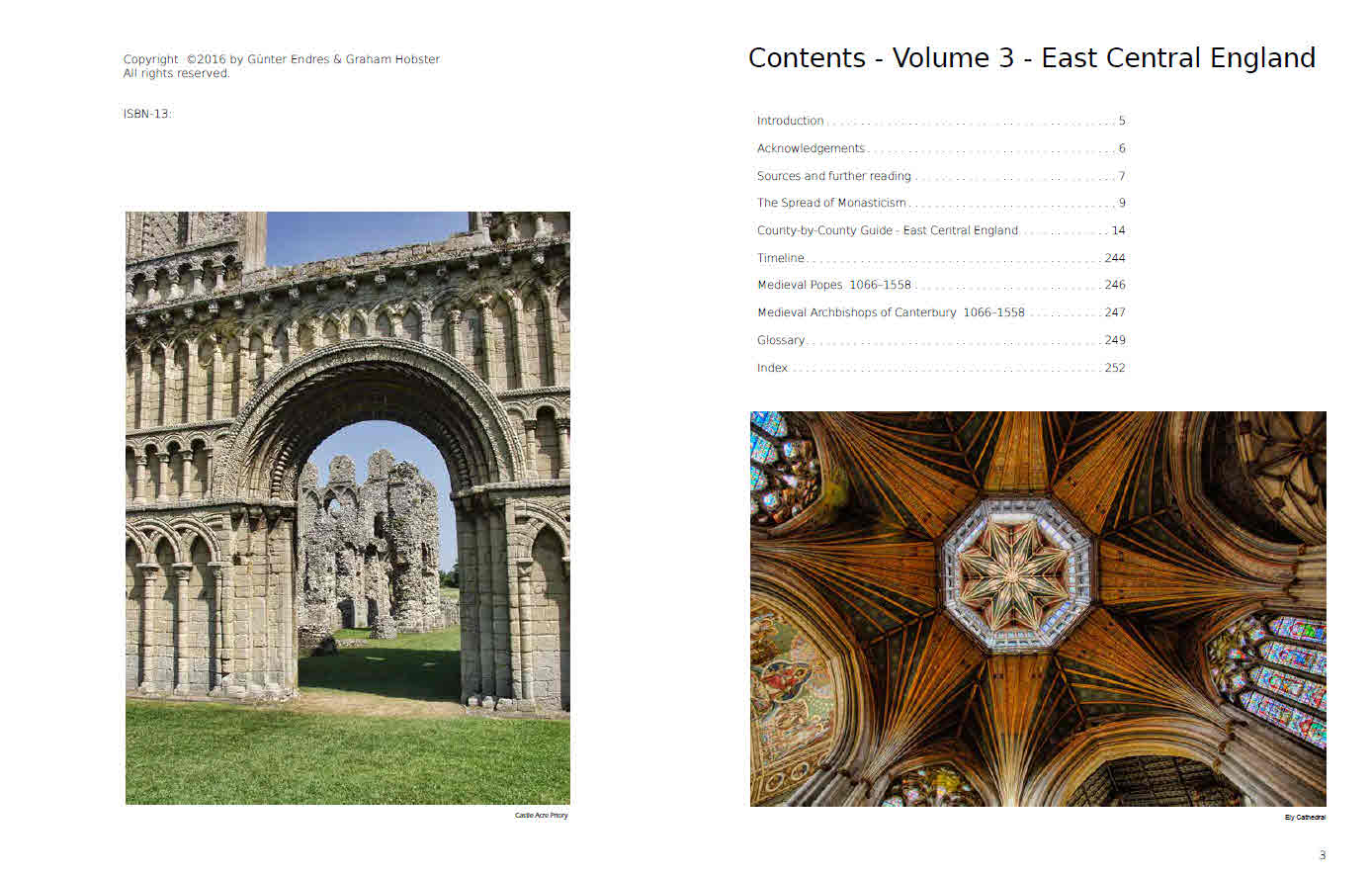The height and width of the screenshot is (877, 1372).
Task: Open the Introduction contents entry
Action: [790, 121]
